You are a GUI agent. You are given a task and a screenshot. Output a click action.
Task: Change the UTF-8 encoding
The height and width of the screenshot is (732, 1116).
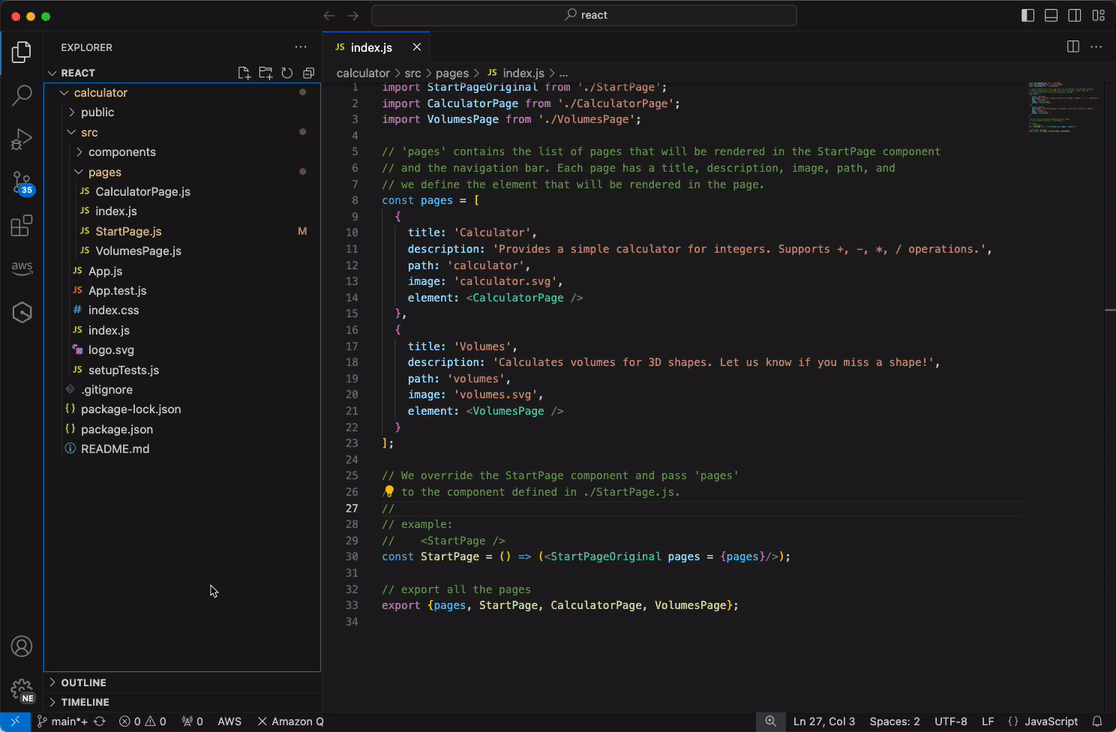951,721
